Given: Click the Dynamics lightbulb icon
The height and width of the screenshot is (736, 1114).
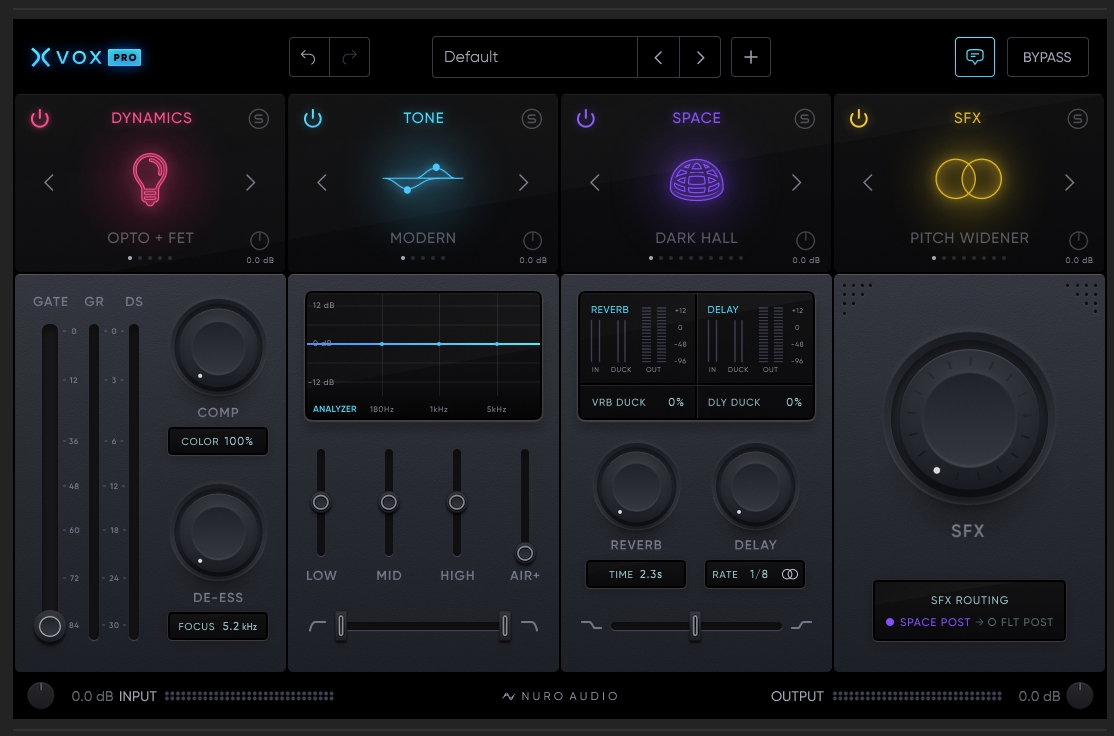Looking at the screenshot, I should (x=151, y=179).
